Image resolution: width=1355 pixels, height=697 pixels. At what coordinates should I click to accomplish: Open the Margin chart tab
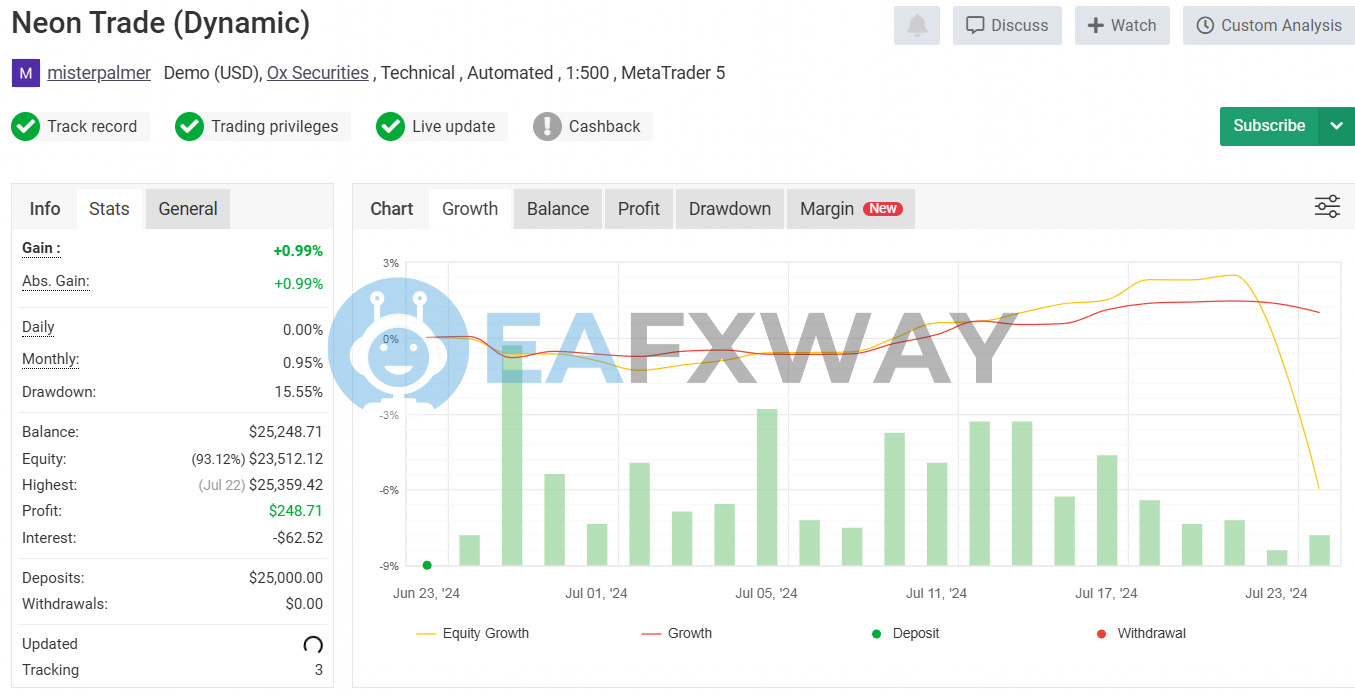point(851,209)
